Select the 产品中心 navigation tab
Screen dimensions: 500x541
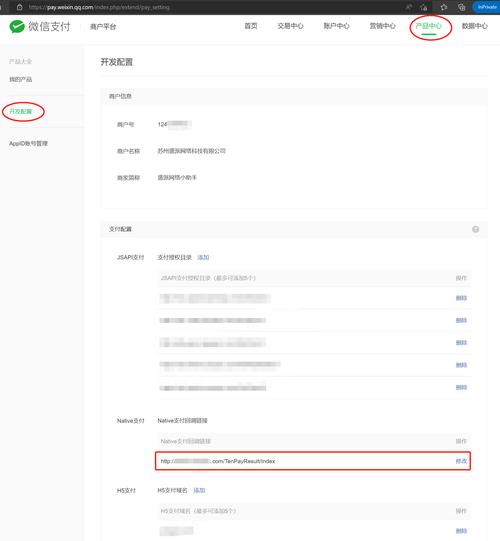coord(429,26)
